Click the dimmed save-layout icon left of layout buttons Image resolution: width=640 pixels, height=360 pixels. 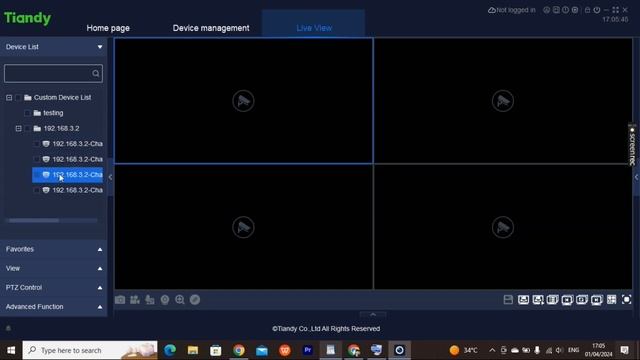[x=508, y=300]
